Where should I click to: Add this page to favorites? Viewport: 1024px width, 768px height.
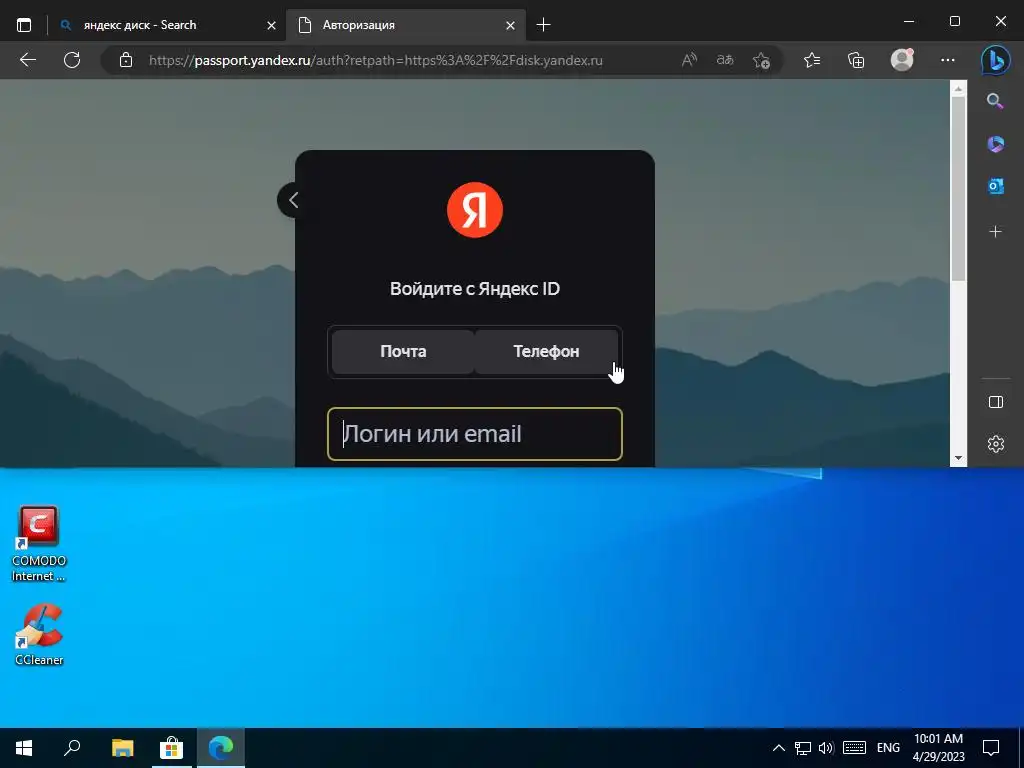point(761,60)
